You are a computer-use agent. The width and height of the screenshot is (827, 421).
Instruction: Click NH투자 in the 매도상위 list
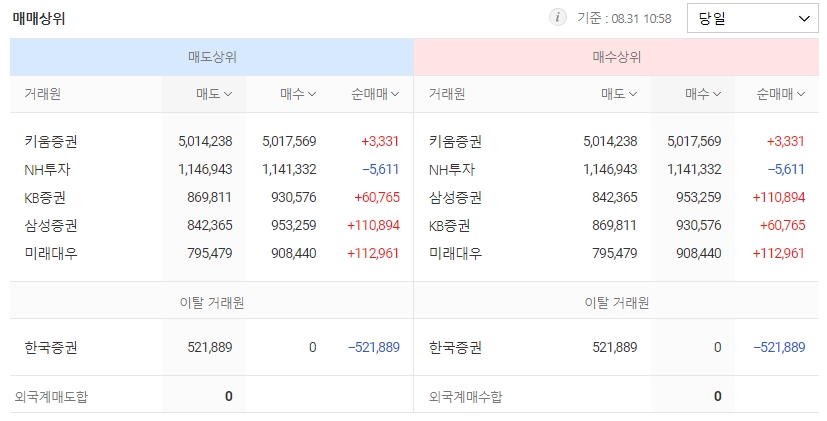(x=47, y=169)
